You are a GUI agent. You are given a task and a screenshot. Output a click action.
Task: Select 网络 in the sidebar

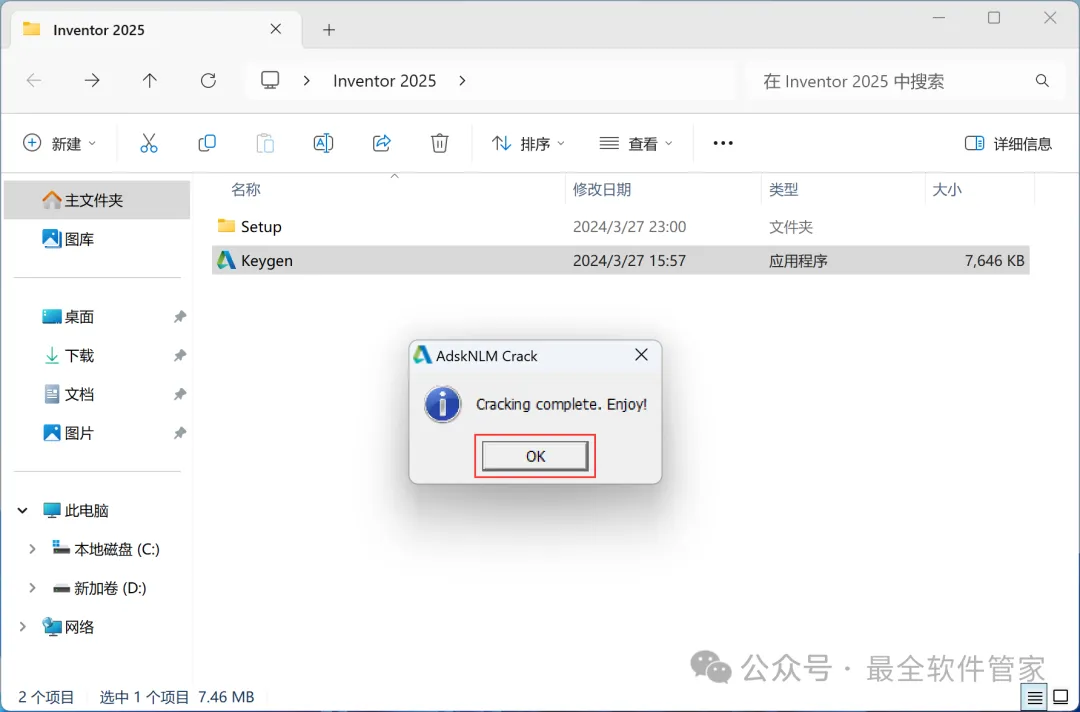(69, 627)
